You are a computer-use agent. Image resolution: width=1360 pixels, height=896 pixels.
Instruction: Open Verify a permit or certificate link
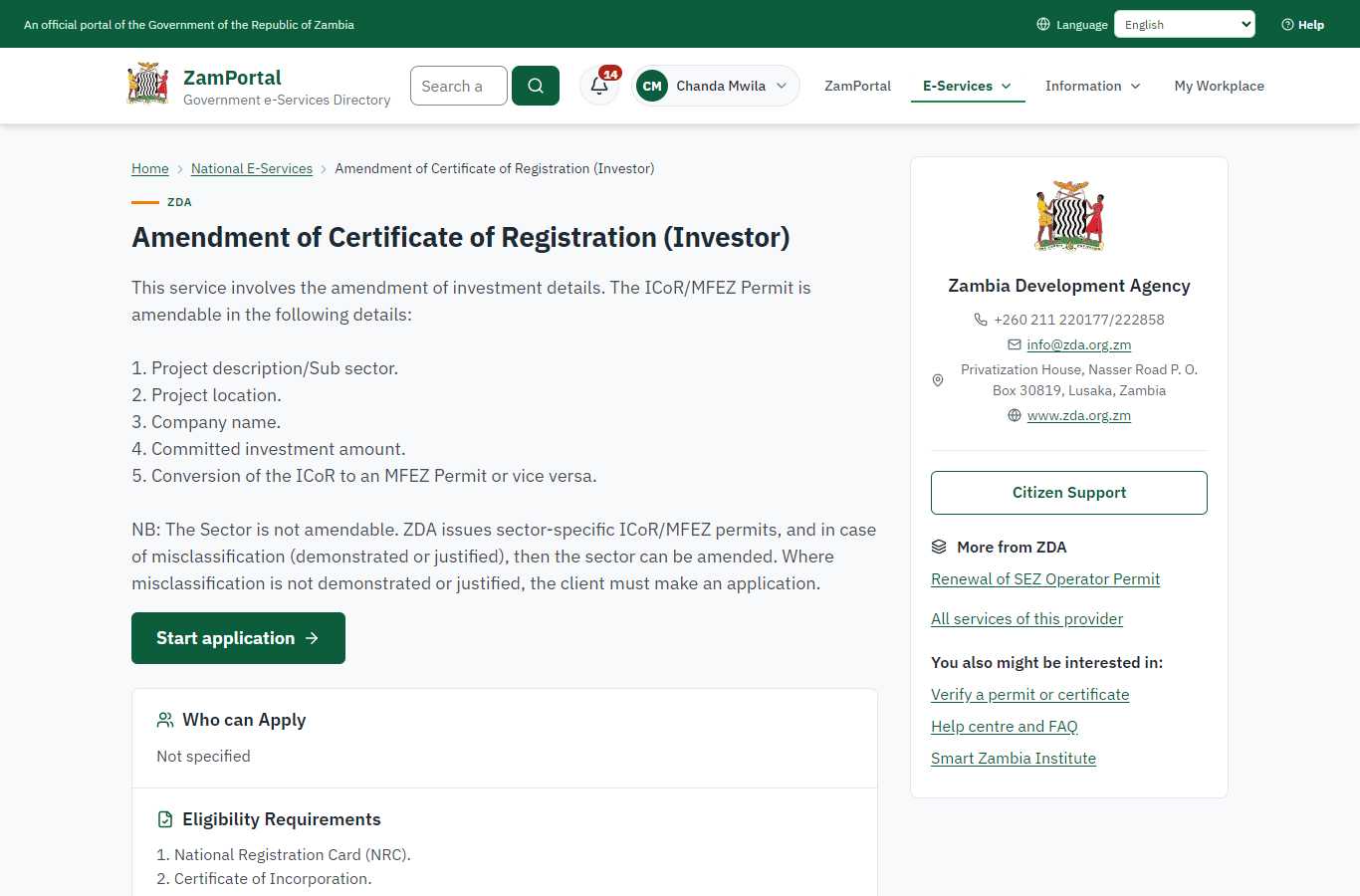[1029, 695]
